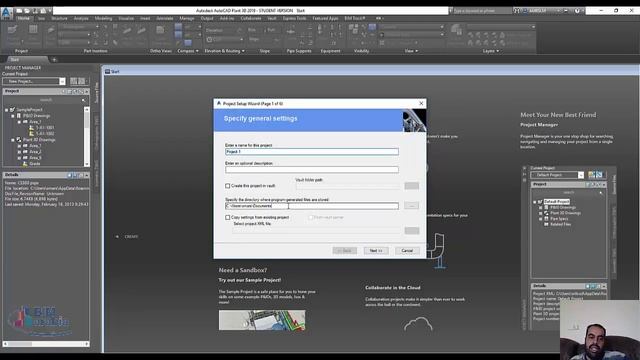This screenshot has height=360, width=640.
Task: Collapse the P&ID Drawings tree node
Action: (x=13, y=116)
